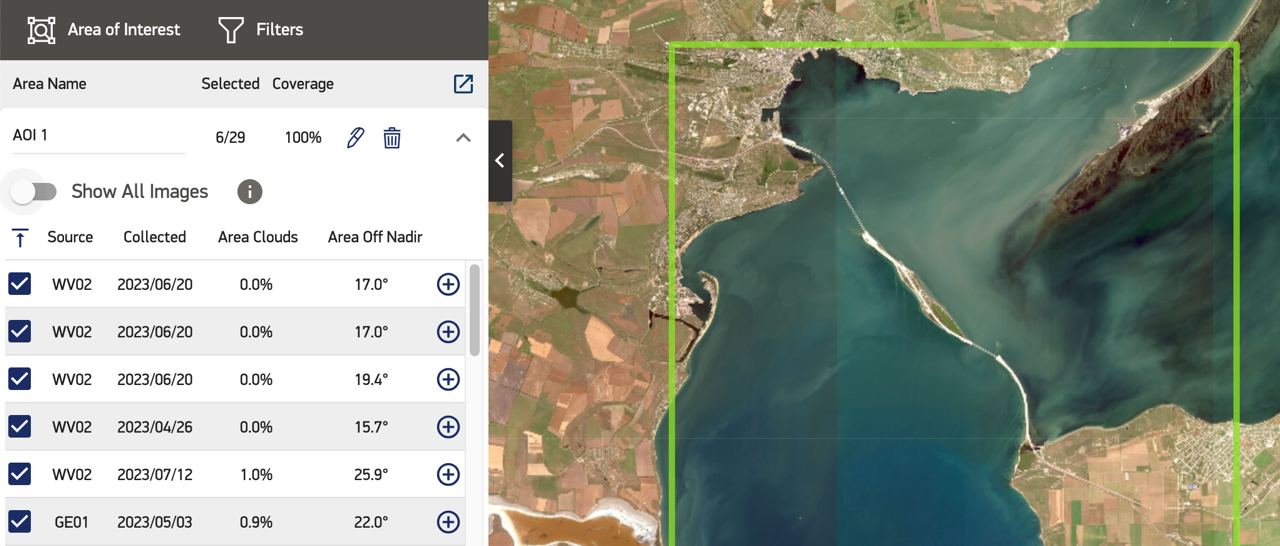Switch to the Filters tab
Image resolution: width=1280 pixels, height=546 pixels.
[261, 30]
